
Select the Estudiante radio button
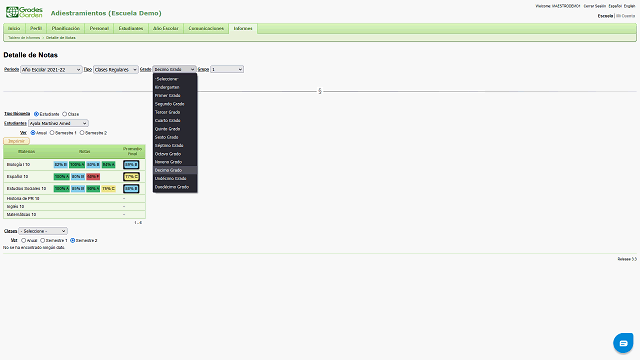tap(36, 114)
